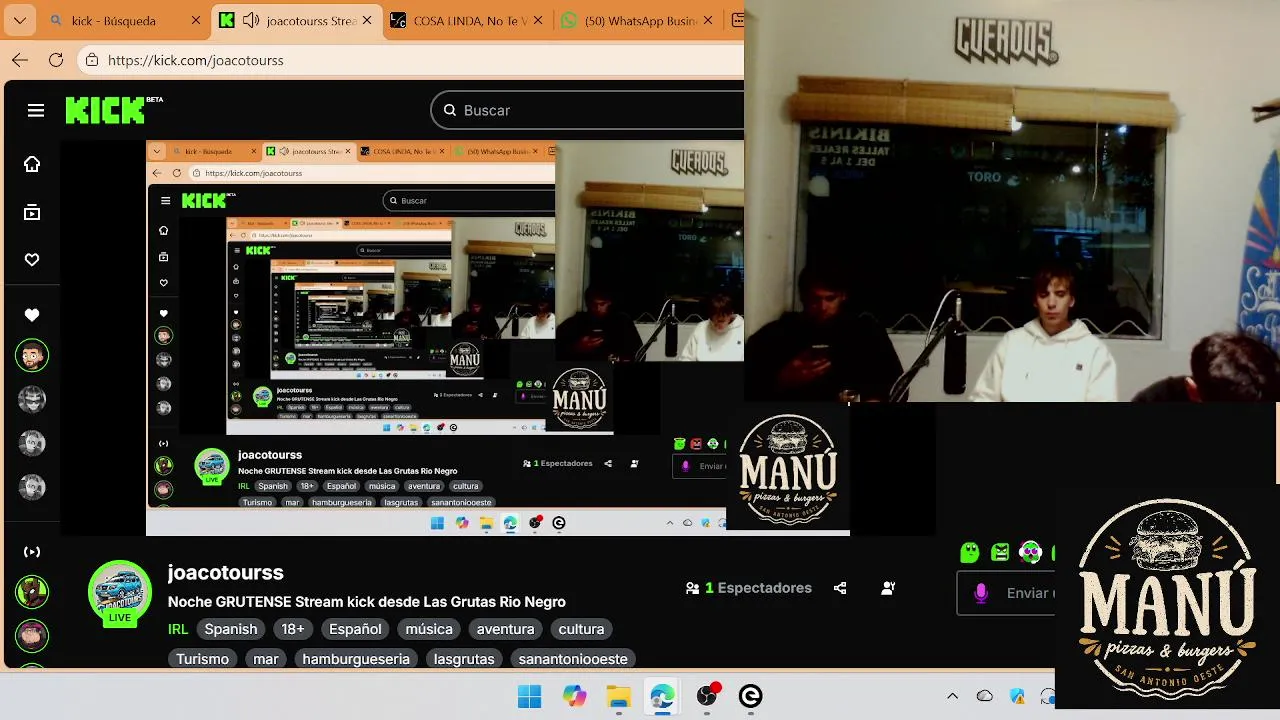The width and height of the screenshot is (1280, 720).
Task: Reload the Kick page
Action: pyautogui.click(x=56, y=60)
